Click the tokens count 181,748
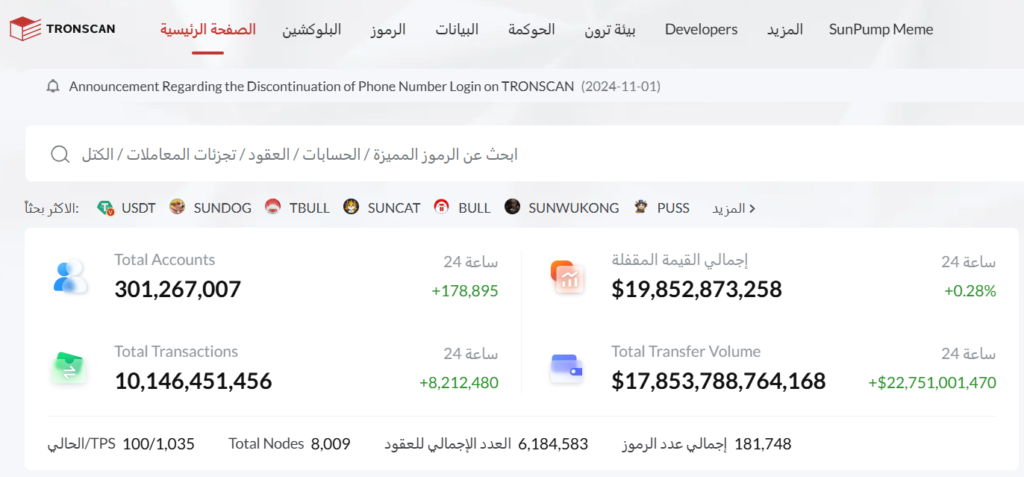 pos(763,444)
